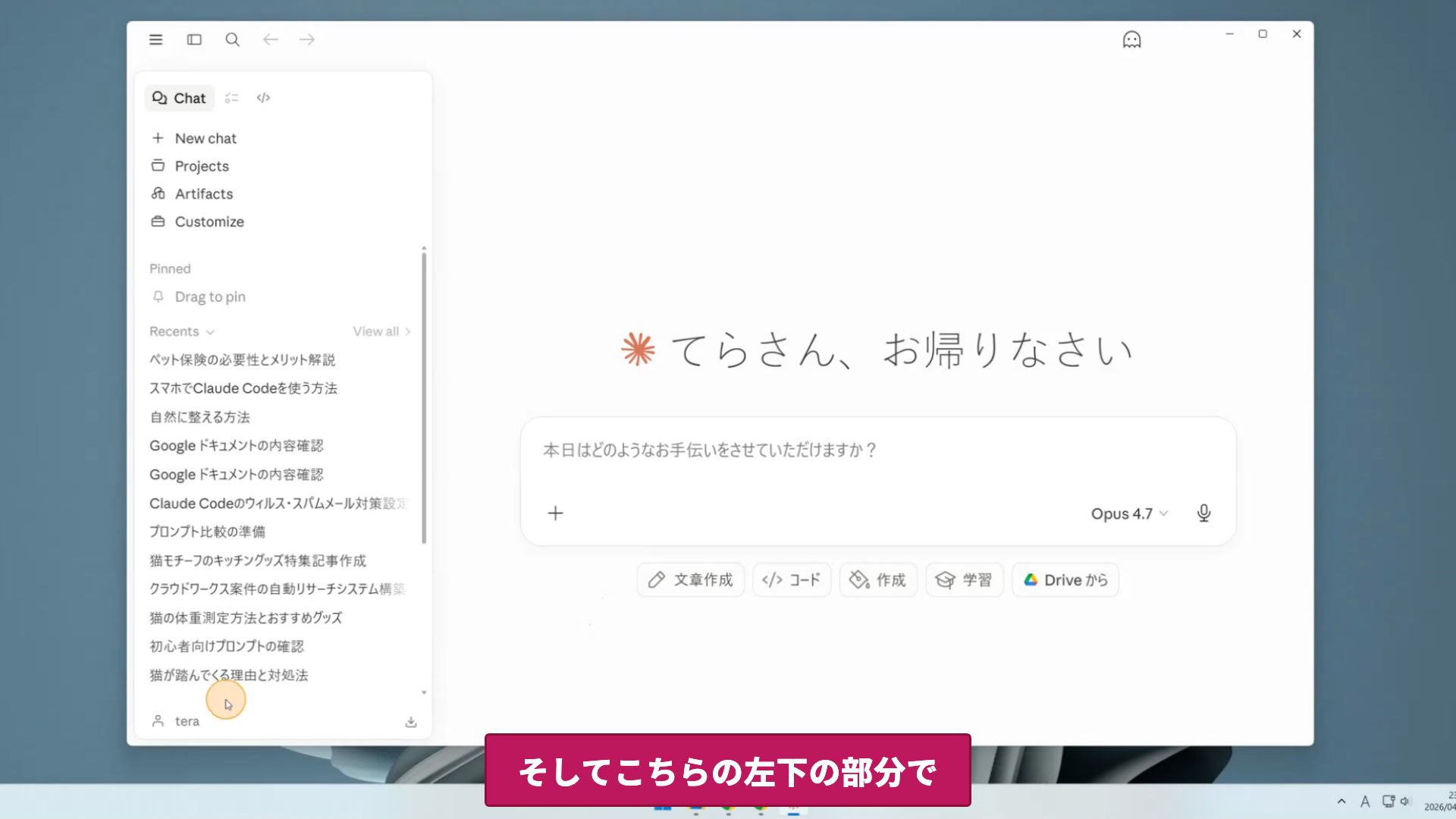Show hidden icons in system tray

(1341, 802)
